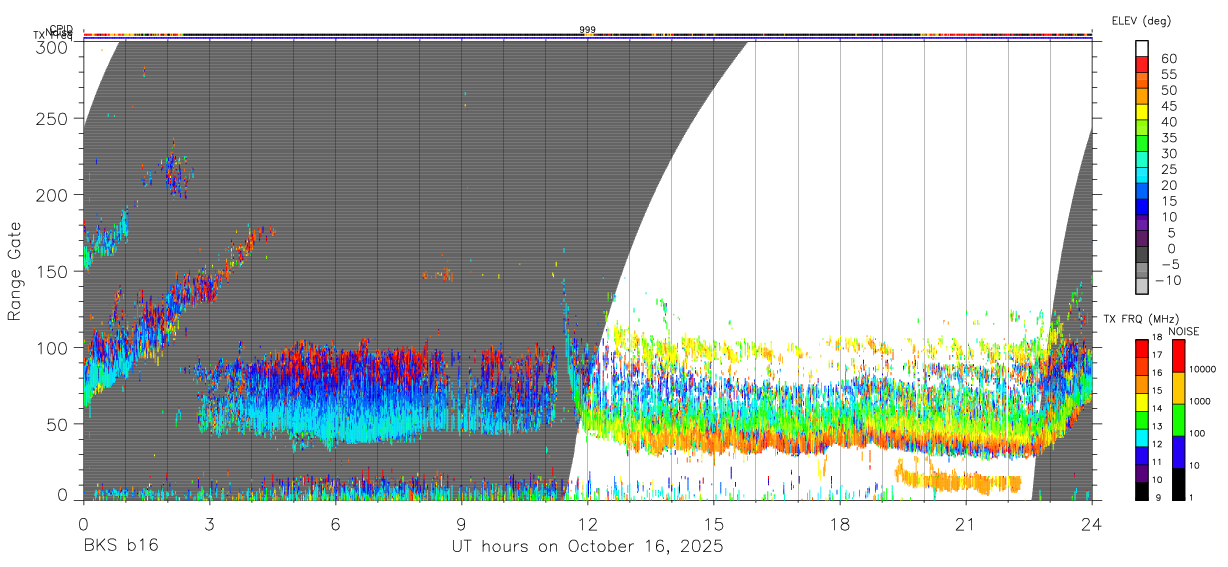
Task: Click the "999" CPID value above plot
Action: click(587, 30)
